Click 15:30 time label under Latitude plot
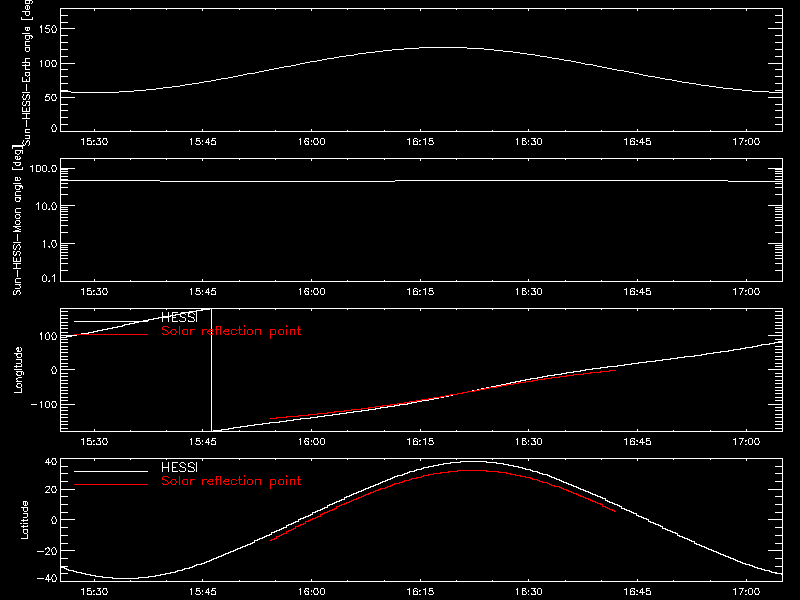The height and width of the screenshot is (600, 800). point(94,592)
